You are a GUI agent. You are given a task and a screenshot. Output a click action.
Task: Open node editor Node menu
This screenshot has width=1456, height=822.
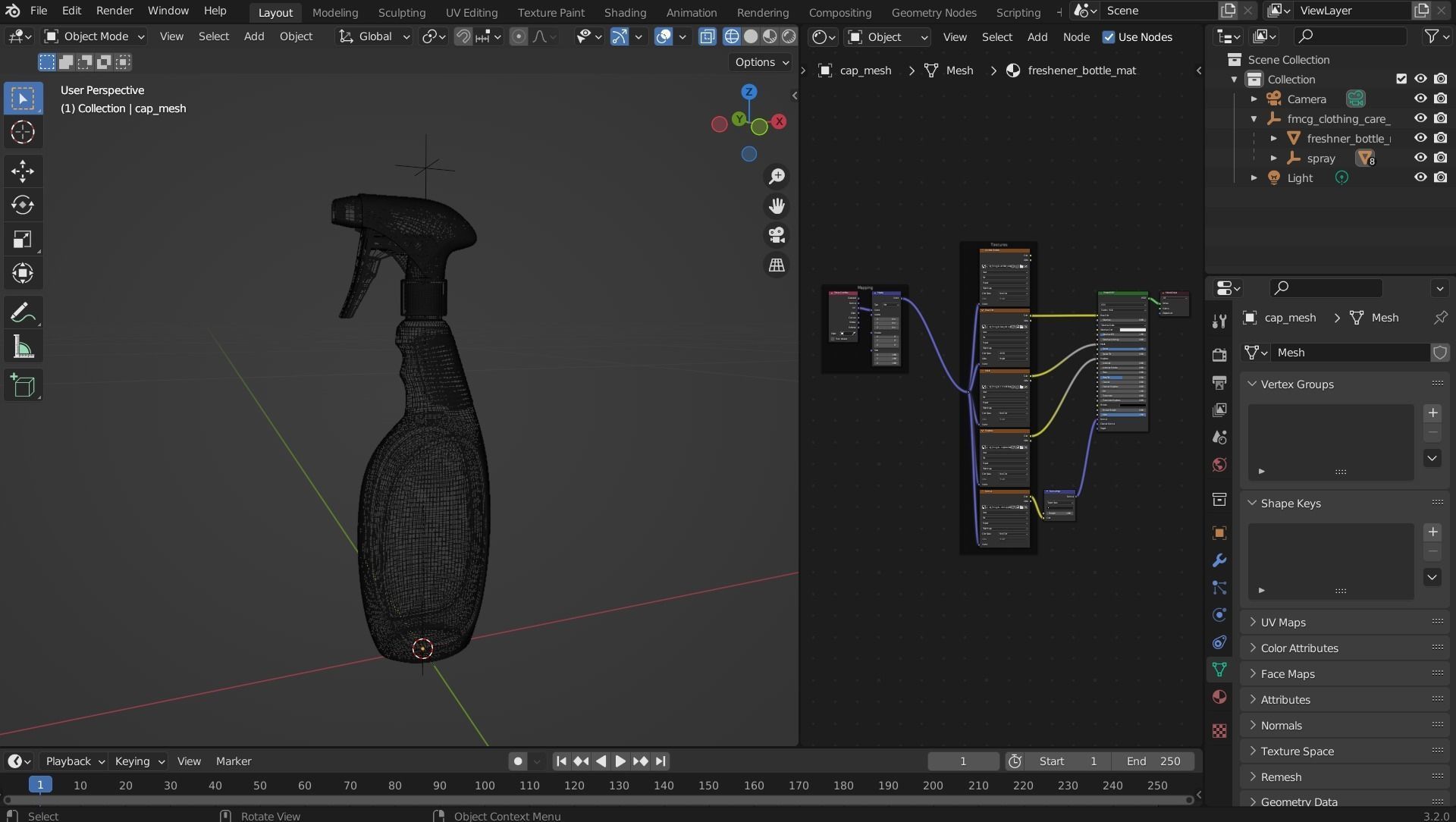[1075, 36]
